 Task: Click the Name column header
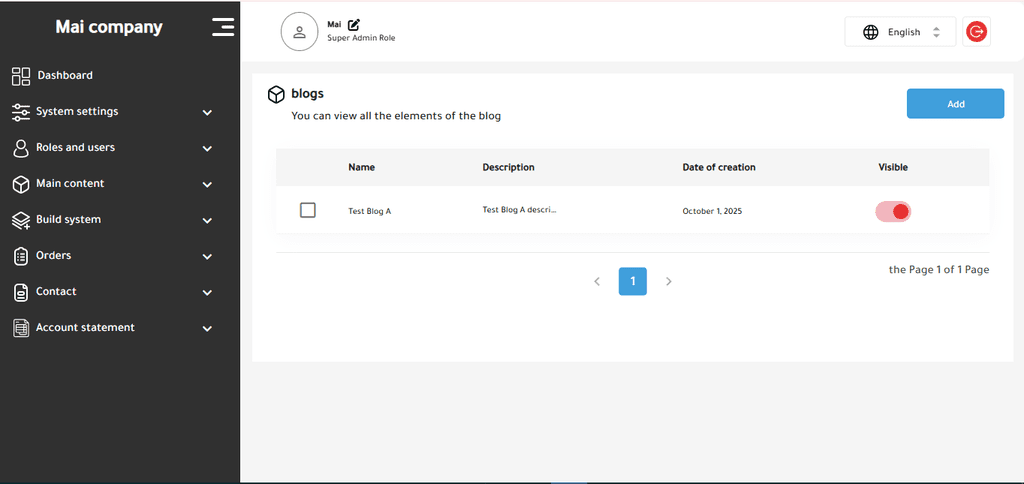click(362, 167)
